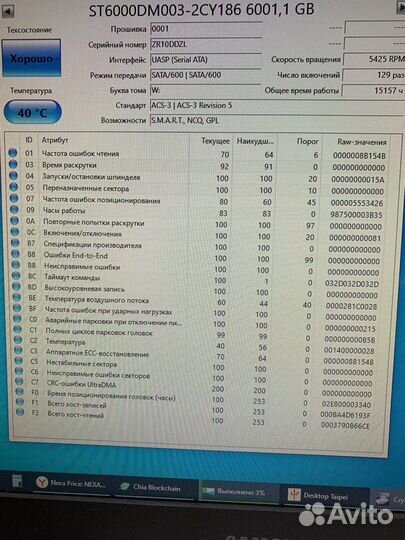Select Время позиционирования головок (часы) text
The image size is (405, 540).
111,395
